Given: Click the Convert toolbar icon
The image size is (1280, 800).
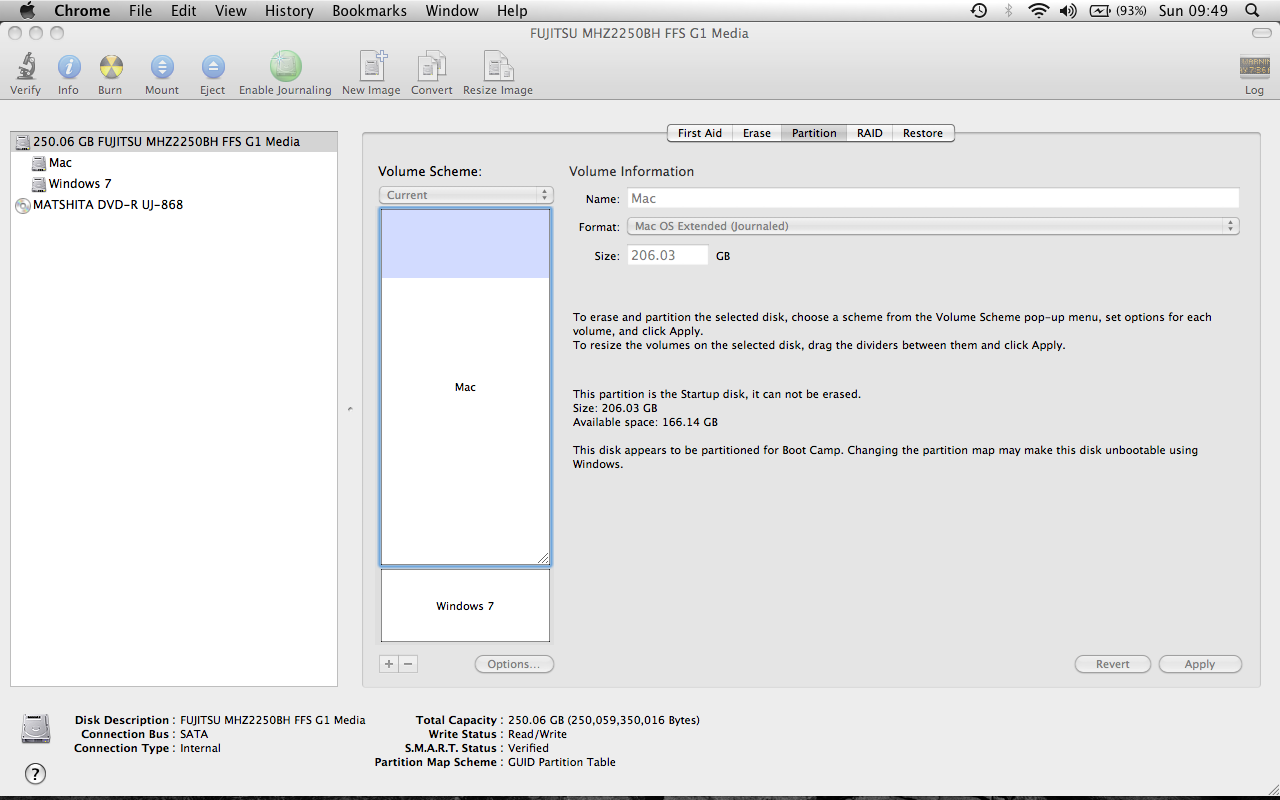Looking at the screenshot, I should (x=431, y=67).
